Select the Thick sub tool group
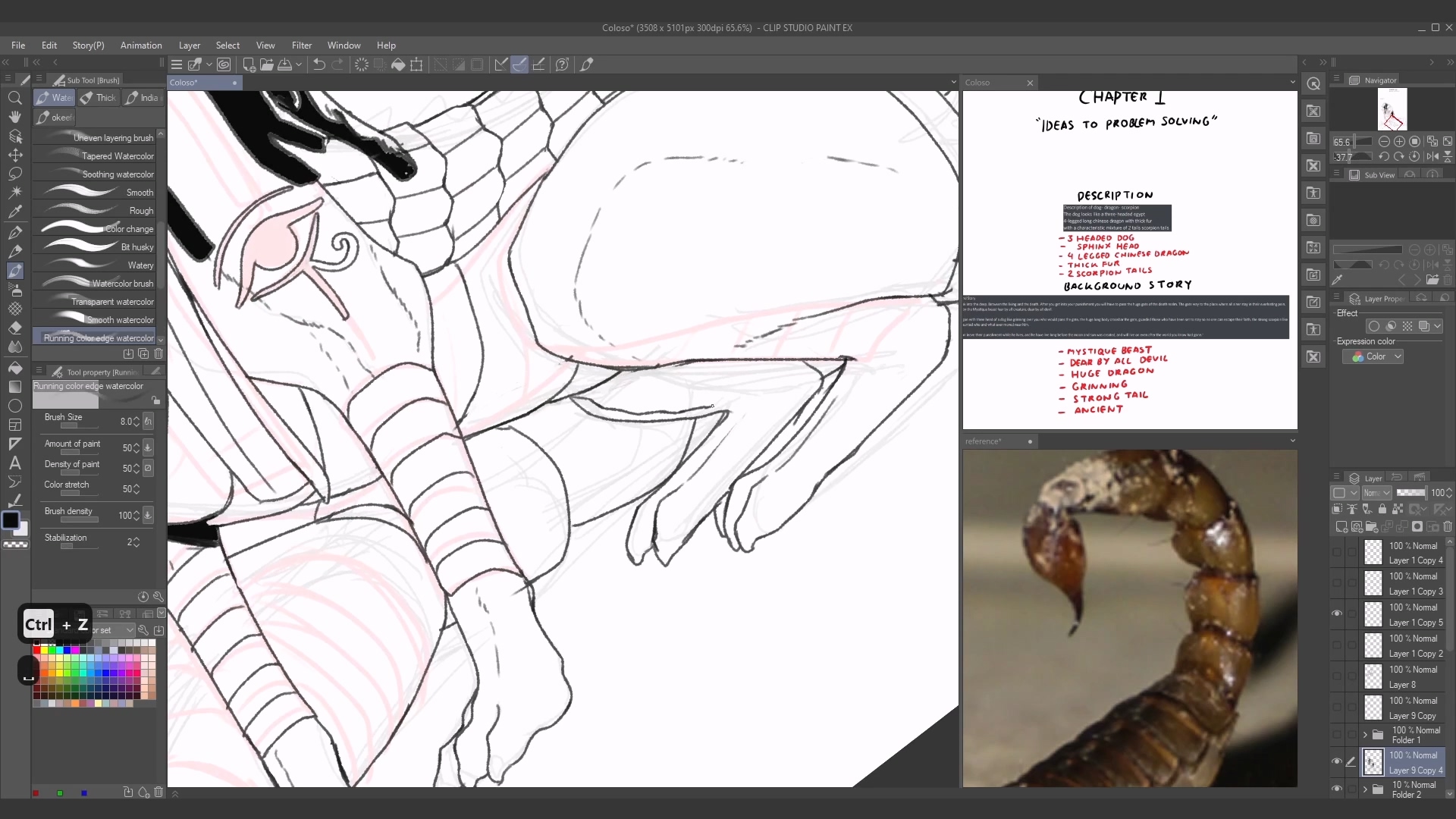This screenshot has width=1456, height=819. [99, 98]
